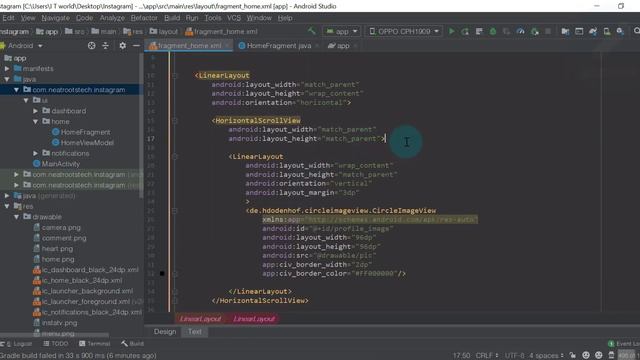Click the project panel target locate icon
Screen dimensions: 640x360
tap(91, 46)
